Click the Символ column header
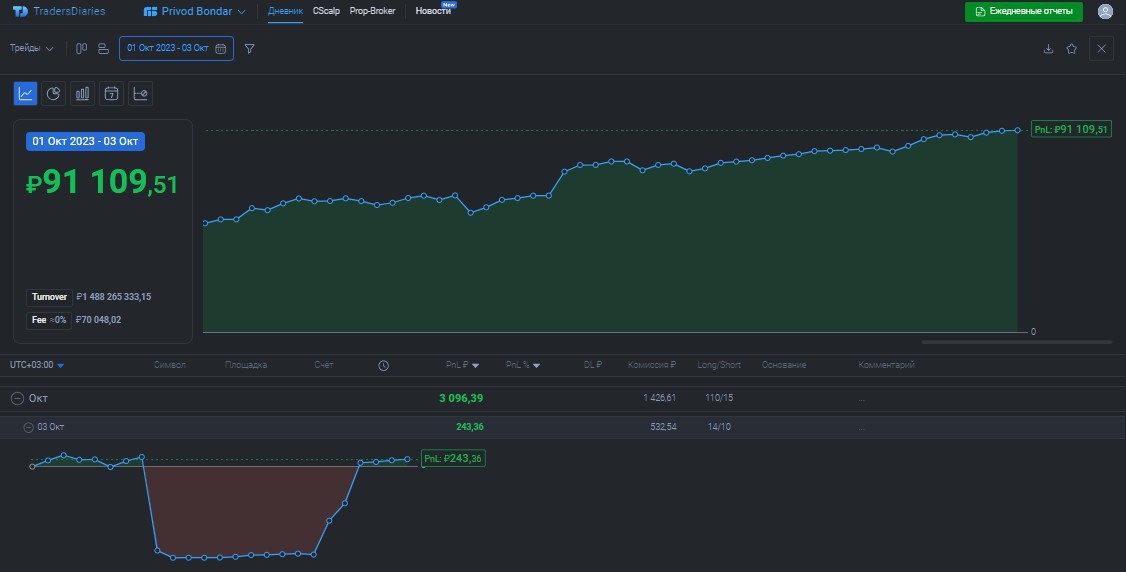1126x572 pixels. click(169, 365)
